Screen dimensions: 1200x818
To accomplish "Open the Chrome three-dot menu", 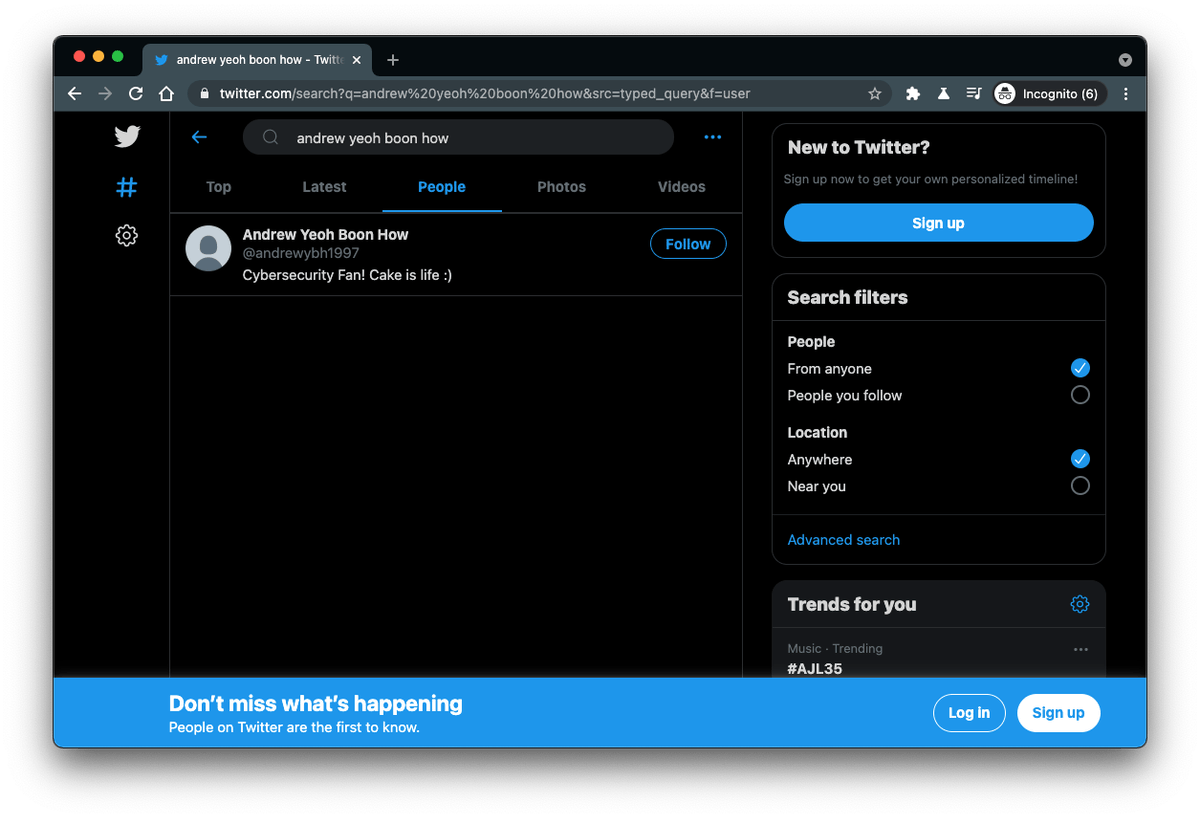I will click(1126, 94).
